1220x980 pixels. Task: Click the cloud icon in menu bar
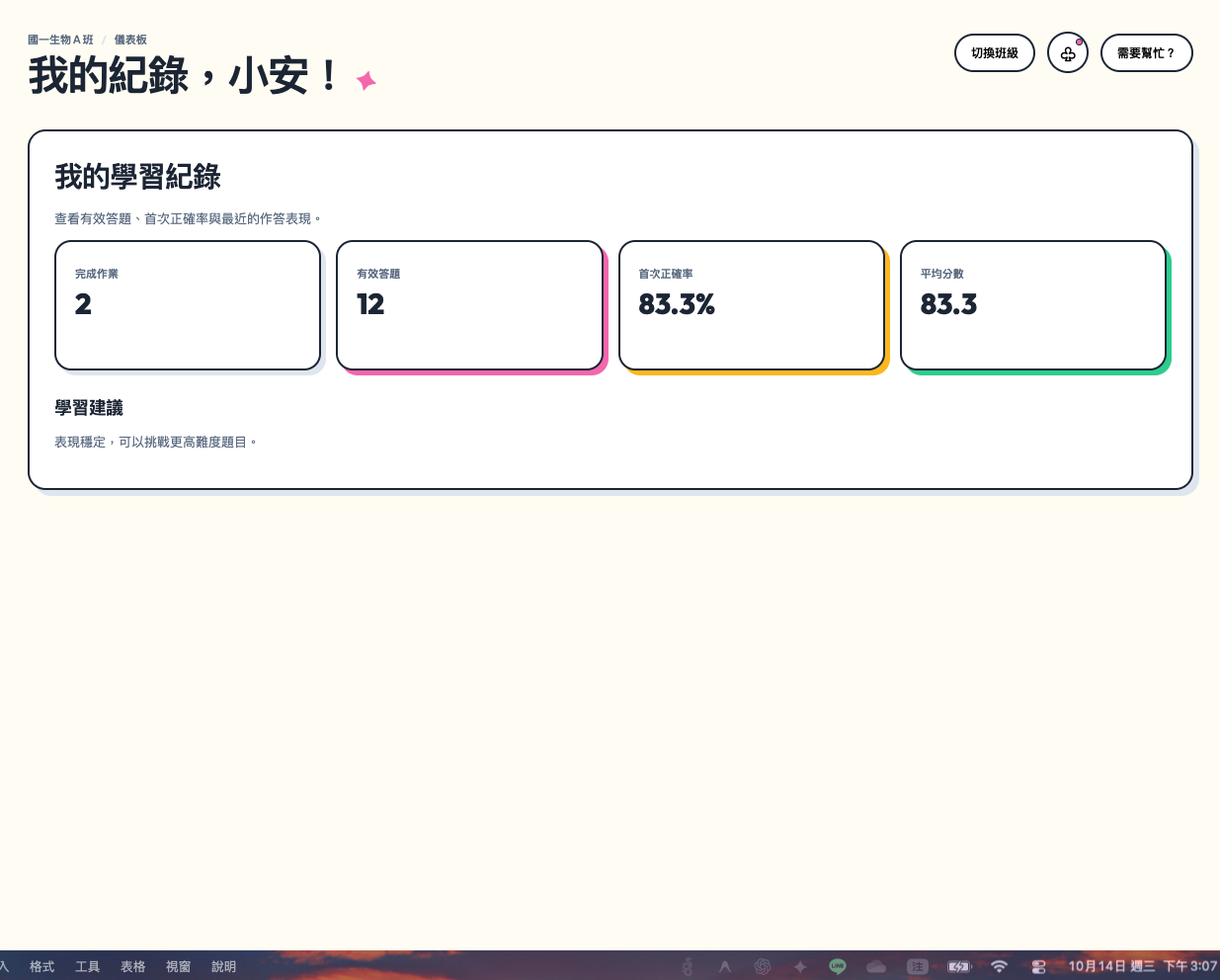click(x=876, y=966)
